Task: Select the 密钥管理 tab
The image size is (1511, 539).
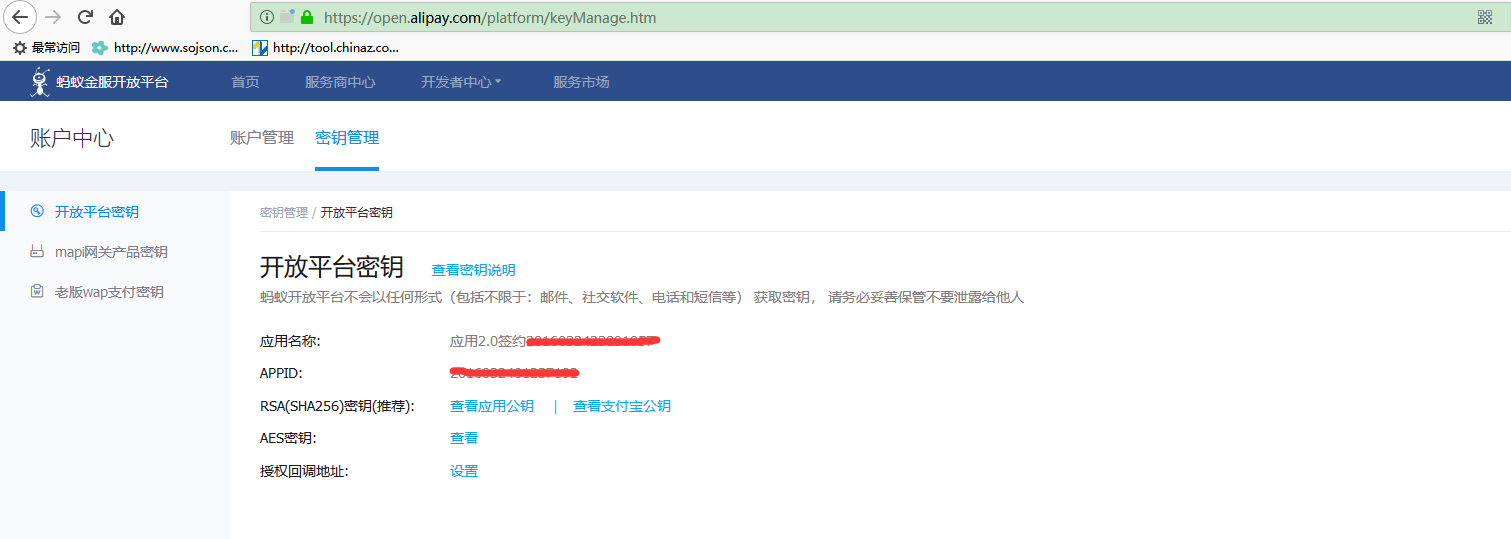Action: [x=347, y=138]
